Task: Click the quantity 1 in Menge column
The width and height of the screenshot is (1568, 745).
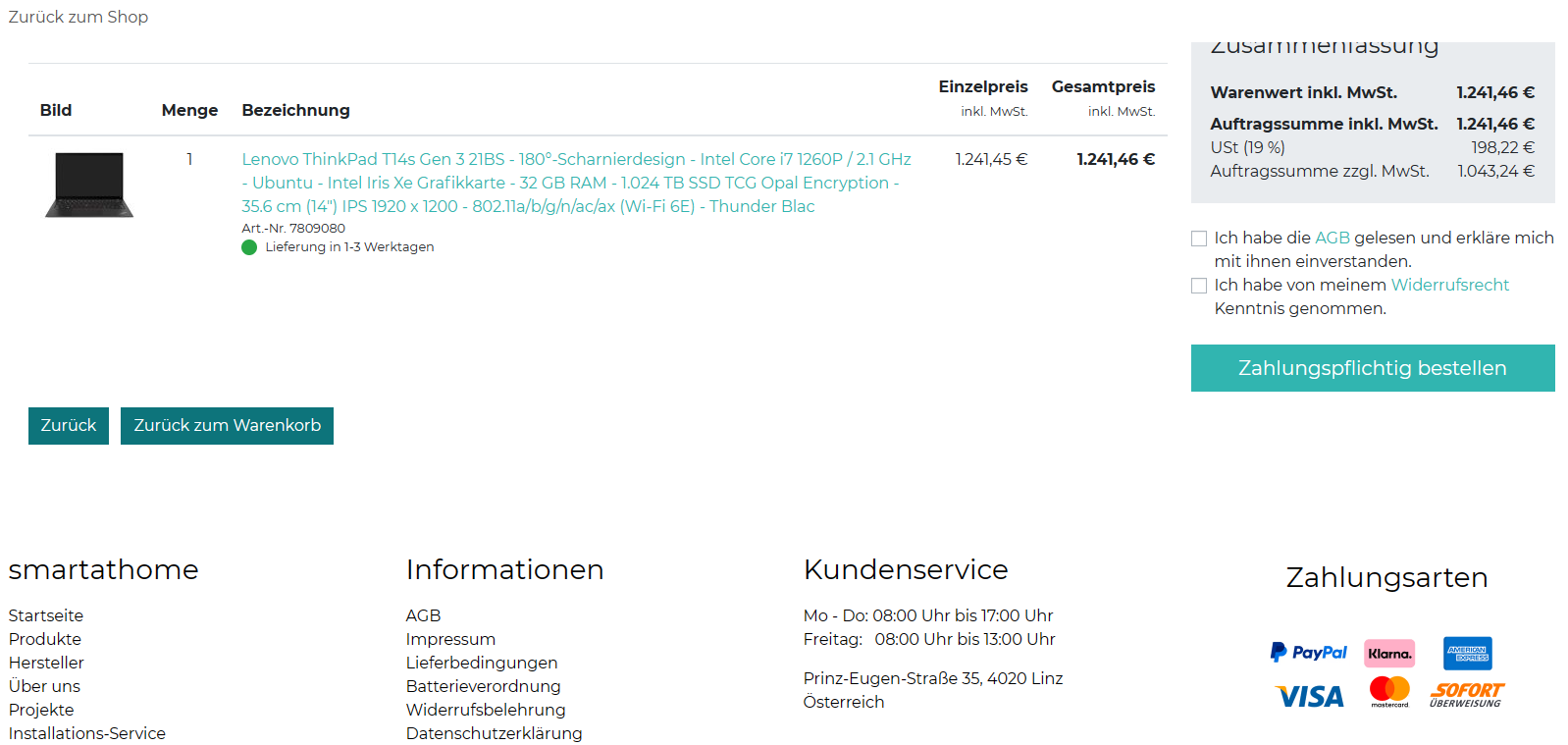Action: click(189, 159)
